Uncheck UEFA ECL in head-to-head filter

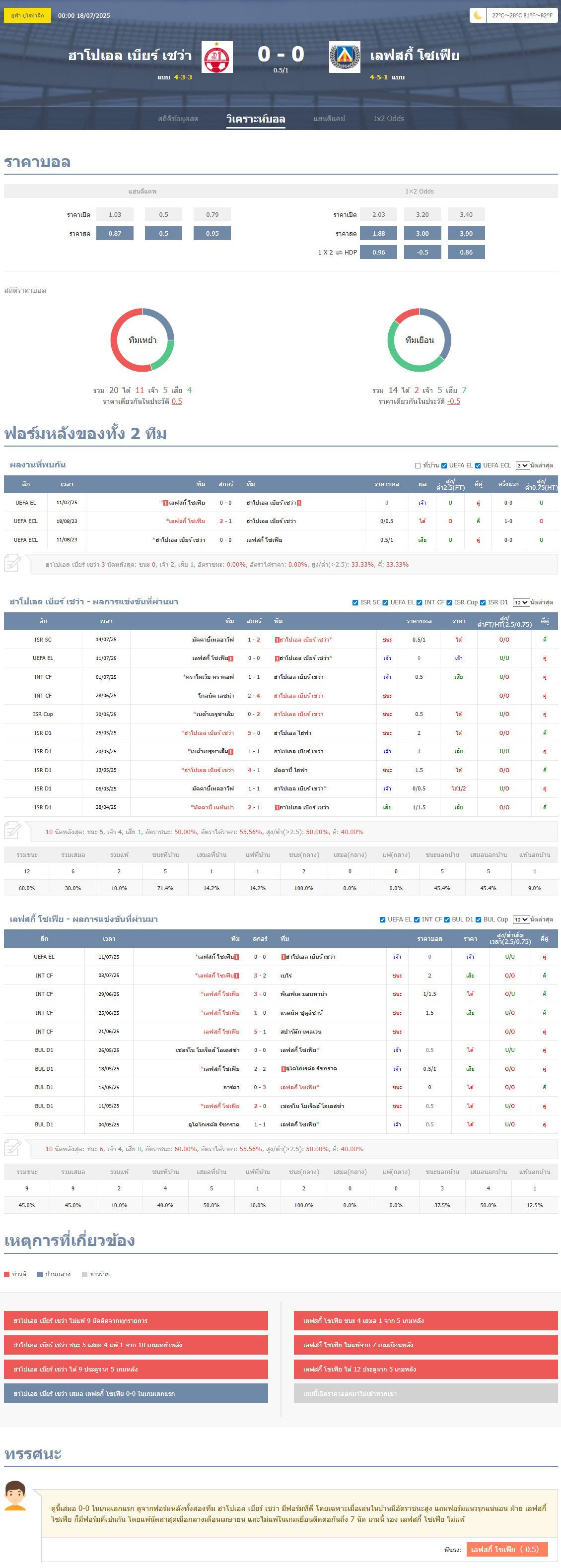click(x=478, y=465)
